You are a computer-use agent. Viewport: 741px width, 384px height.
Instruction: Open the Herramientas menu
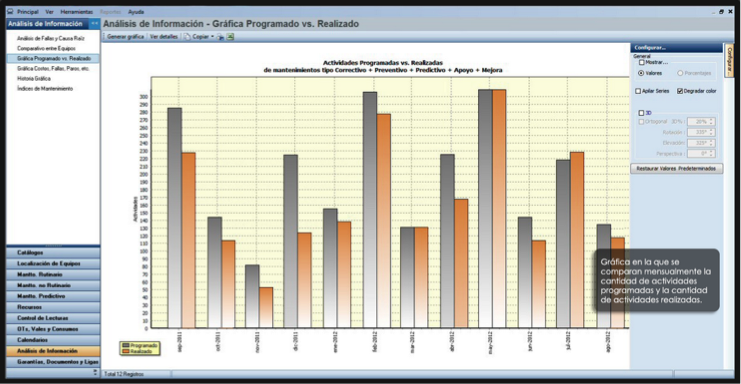(x=77, y=12)
